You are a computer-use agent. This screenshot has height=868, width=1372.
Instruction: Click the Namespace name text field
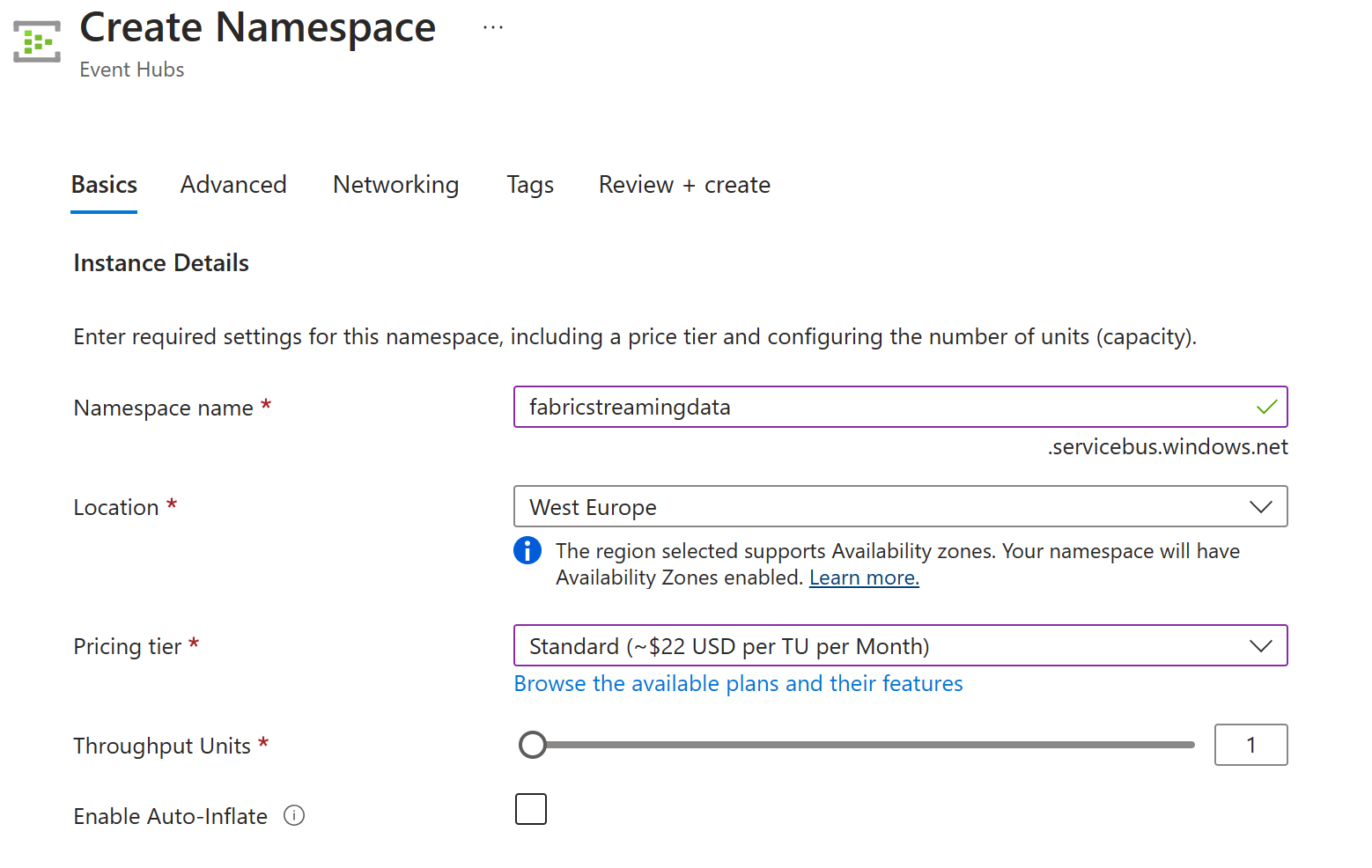click(x=881, y=407)
